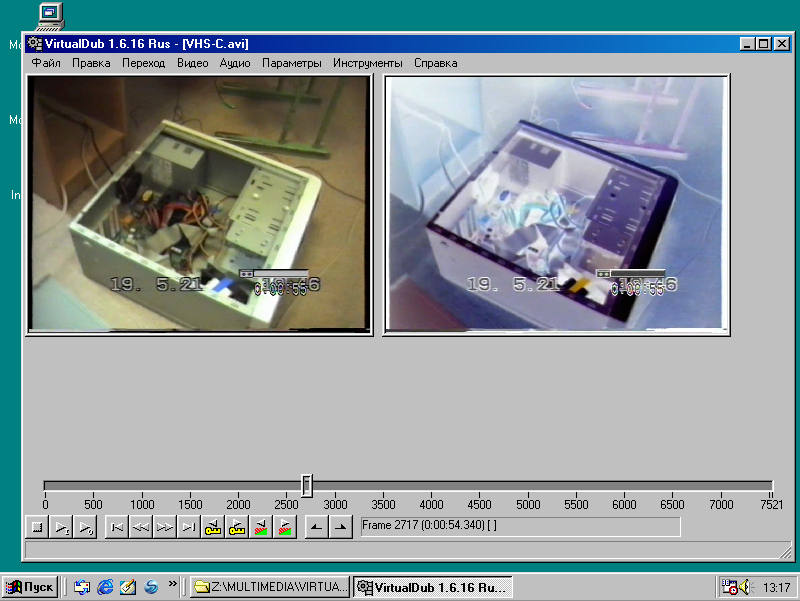Open the Инструменты menu
Viewport: 800px width, 601px height.
(x=368, y=63)
